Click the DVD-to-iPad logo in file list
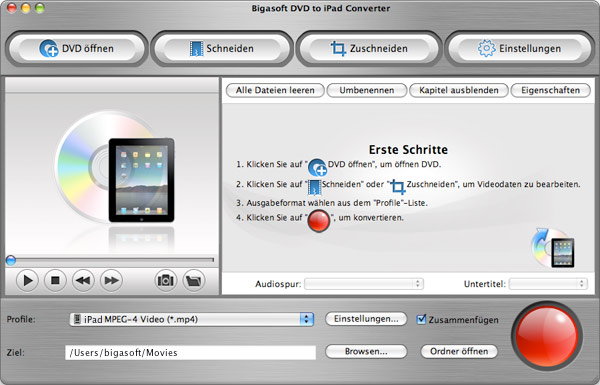This screenshot has height=385, width=600. [553, 247]
